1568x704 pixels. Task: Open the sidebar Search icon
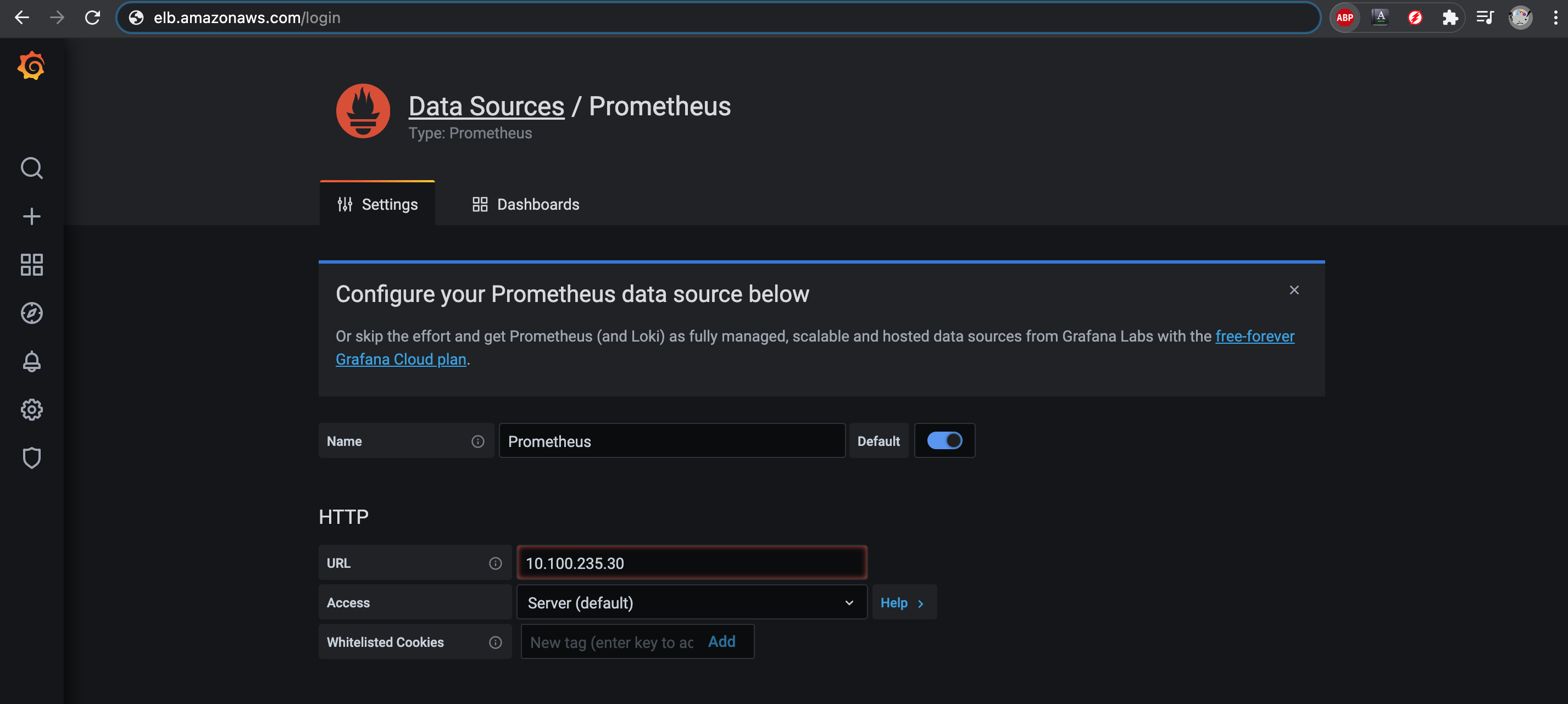point(31,168)
